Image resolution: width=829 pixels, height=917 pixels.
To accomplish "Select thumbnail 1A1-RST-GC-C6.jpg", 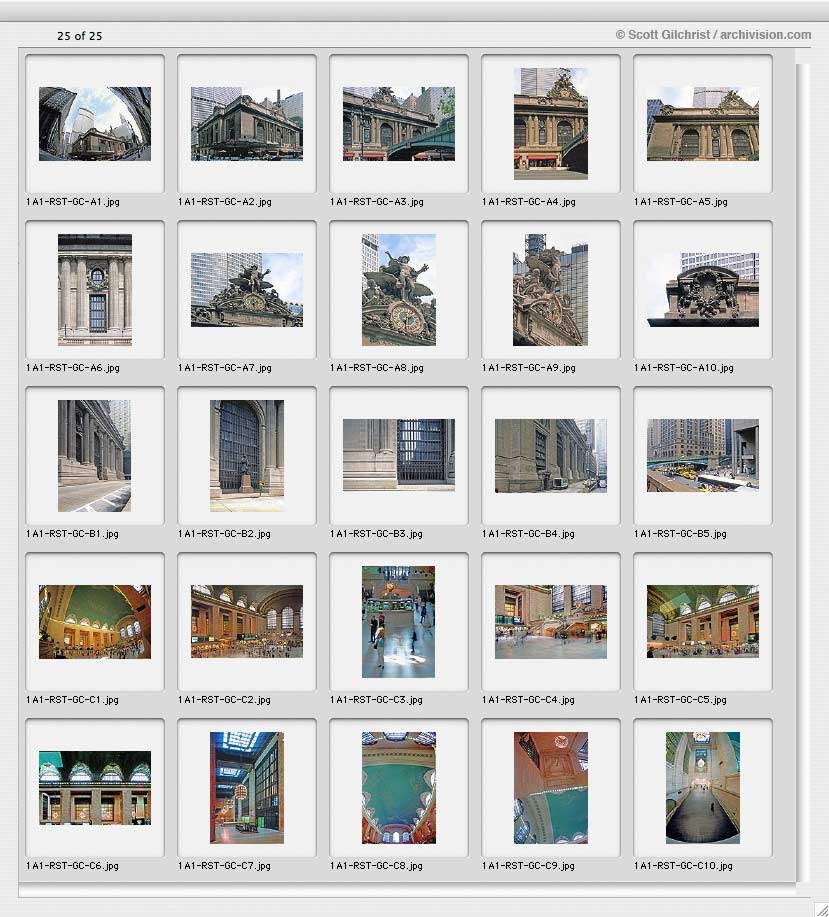I will tap(95, 788).
